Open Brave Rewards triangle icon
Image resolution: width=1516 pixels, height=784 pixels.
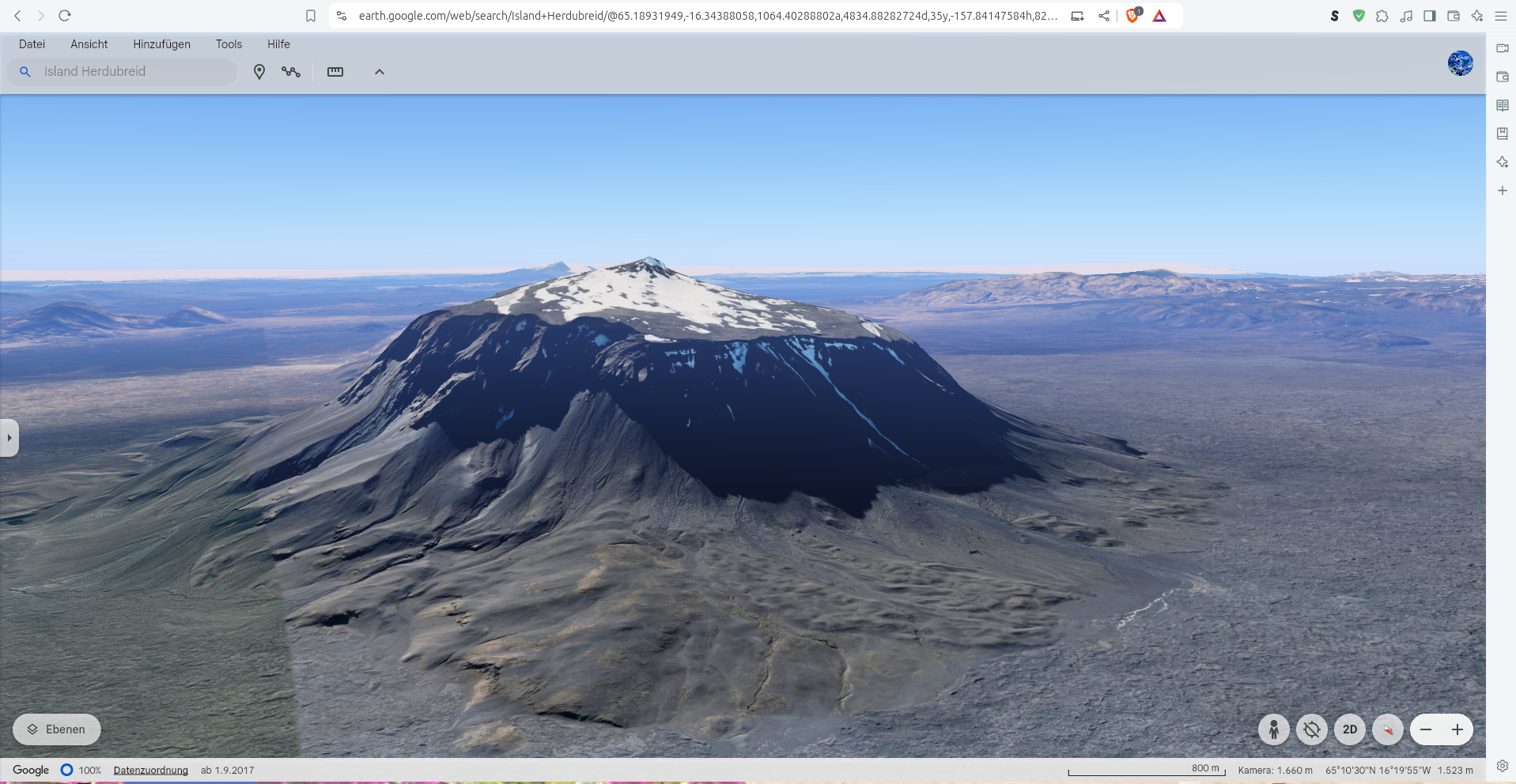1159,16
